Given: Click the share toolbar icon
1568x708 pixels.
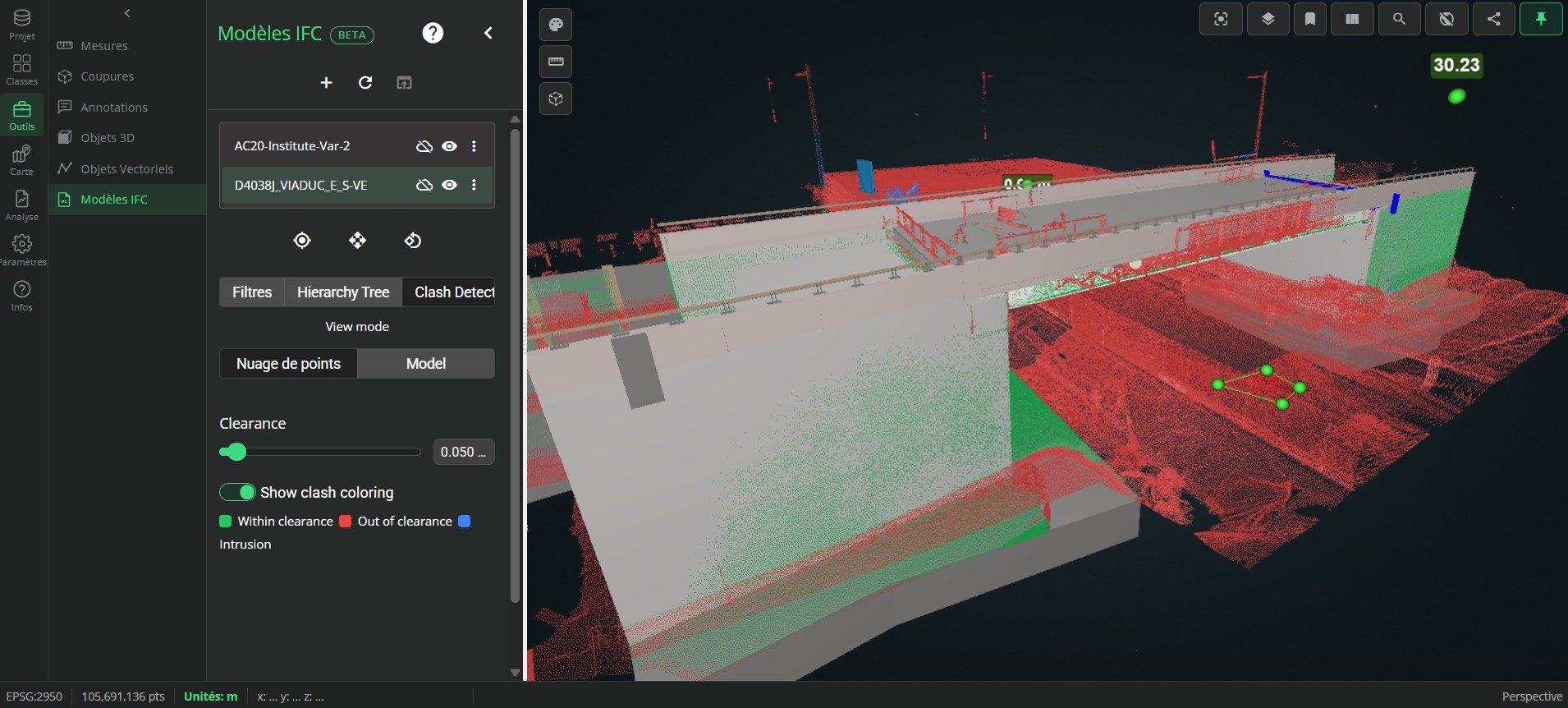Looking at the screenshot, I should 1493,19.
